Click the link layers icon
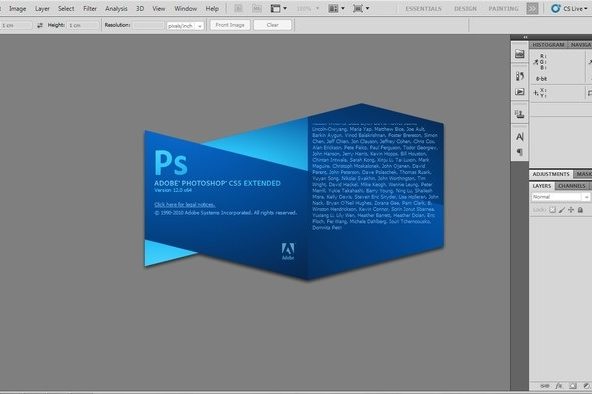Image resolution: width=592 pixels, height=394 pixels. point(545,386)
